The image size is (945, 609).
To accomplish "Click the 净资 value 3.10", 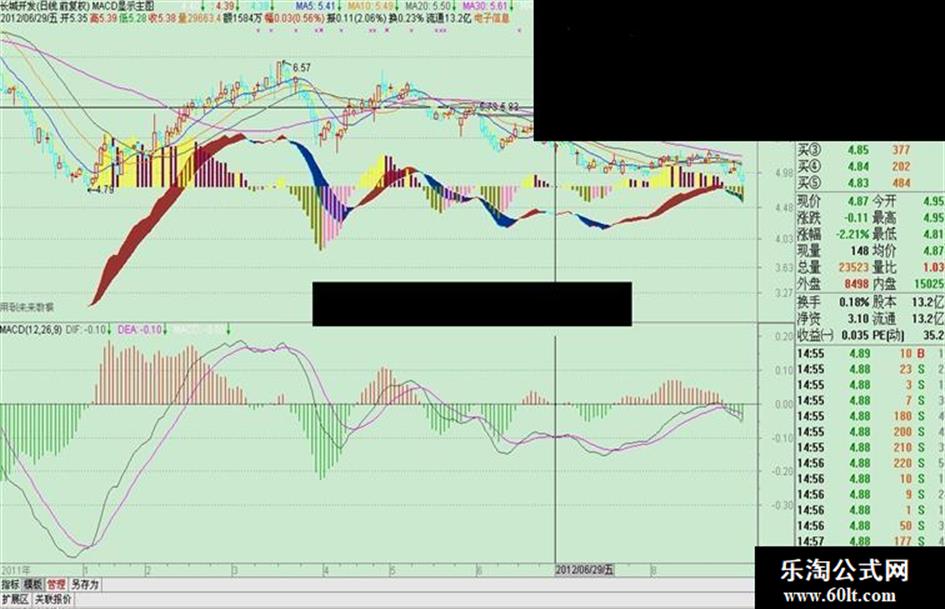I will pyautogui.click(x=858, y=318).
